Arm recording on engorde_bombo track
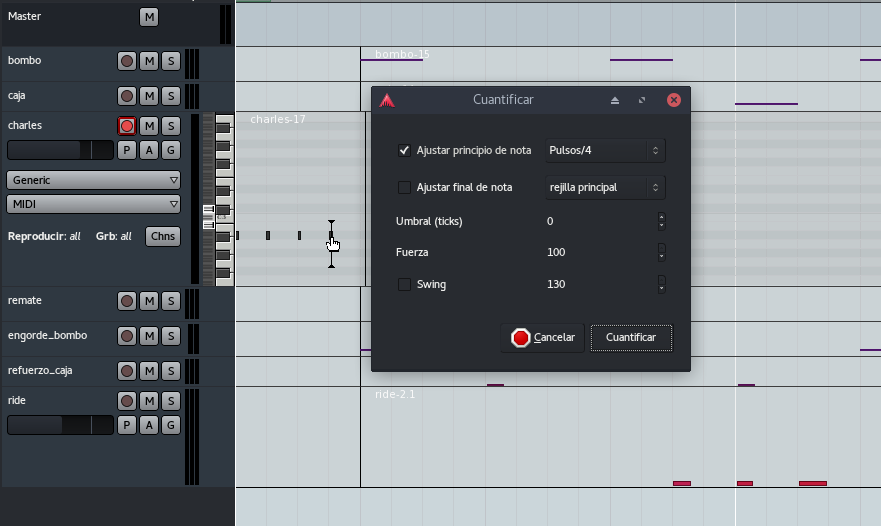The width and height of the screenshot is (881, 526). [x=127, y=336]
